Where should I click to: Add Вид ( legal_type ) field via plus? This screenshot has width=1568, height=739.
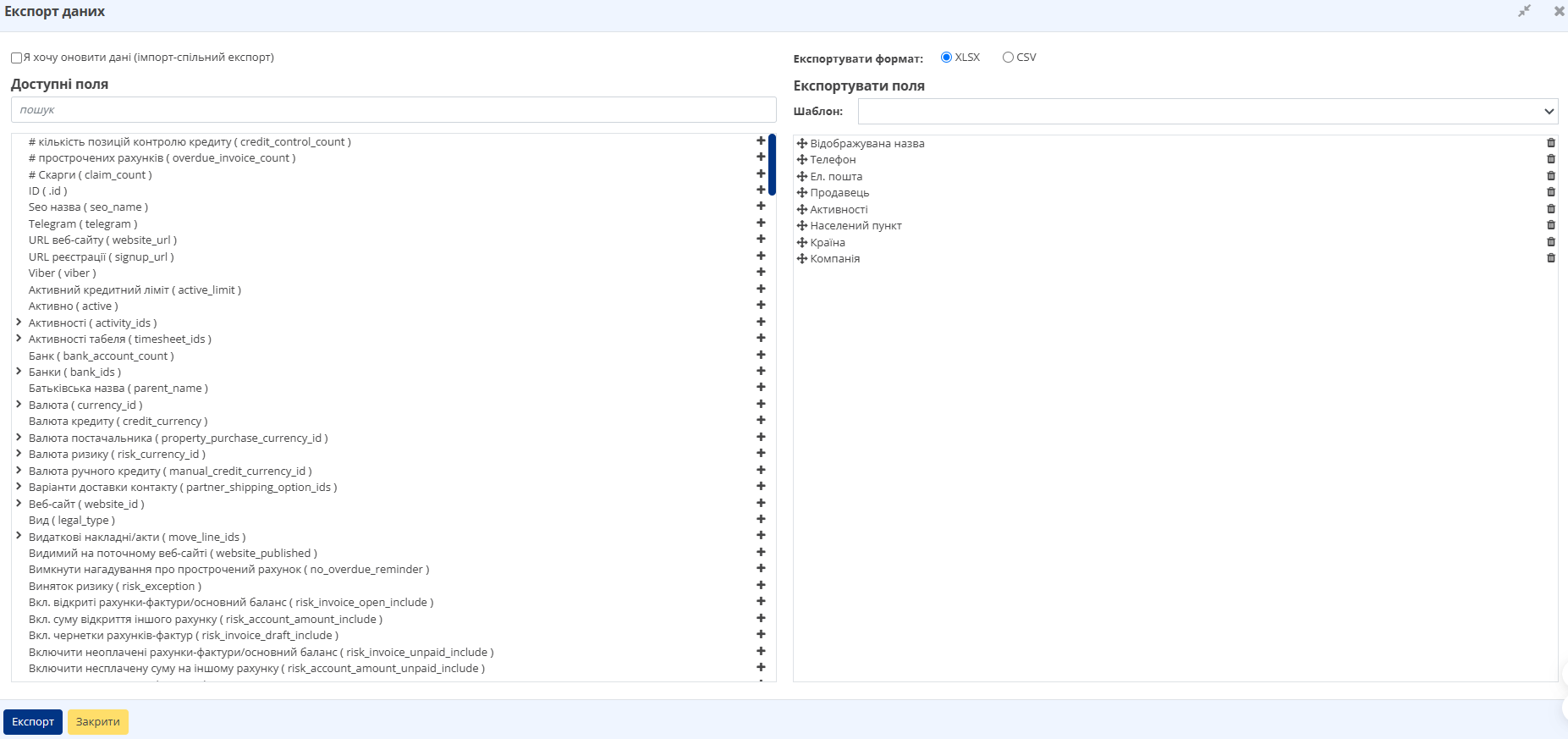(x=761, y=520)
